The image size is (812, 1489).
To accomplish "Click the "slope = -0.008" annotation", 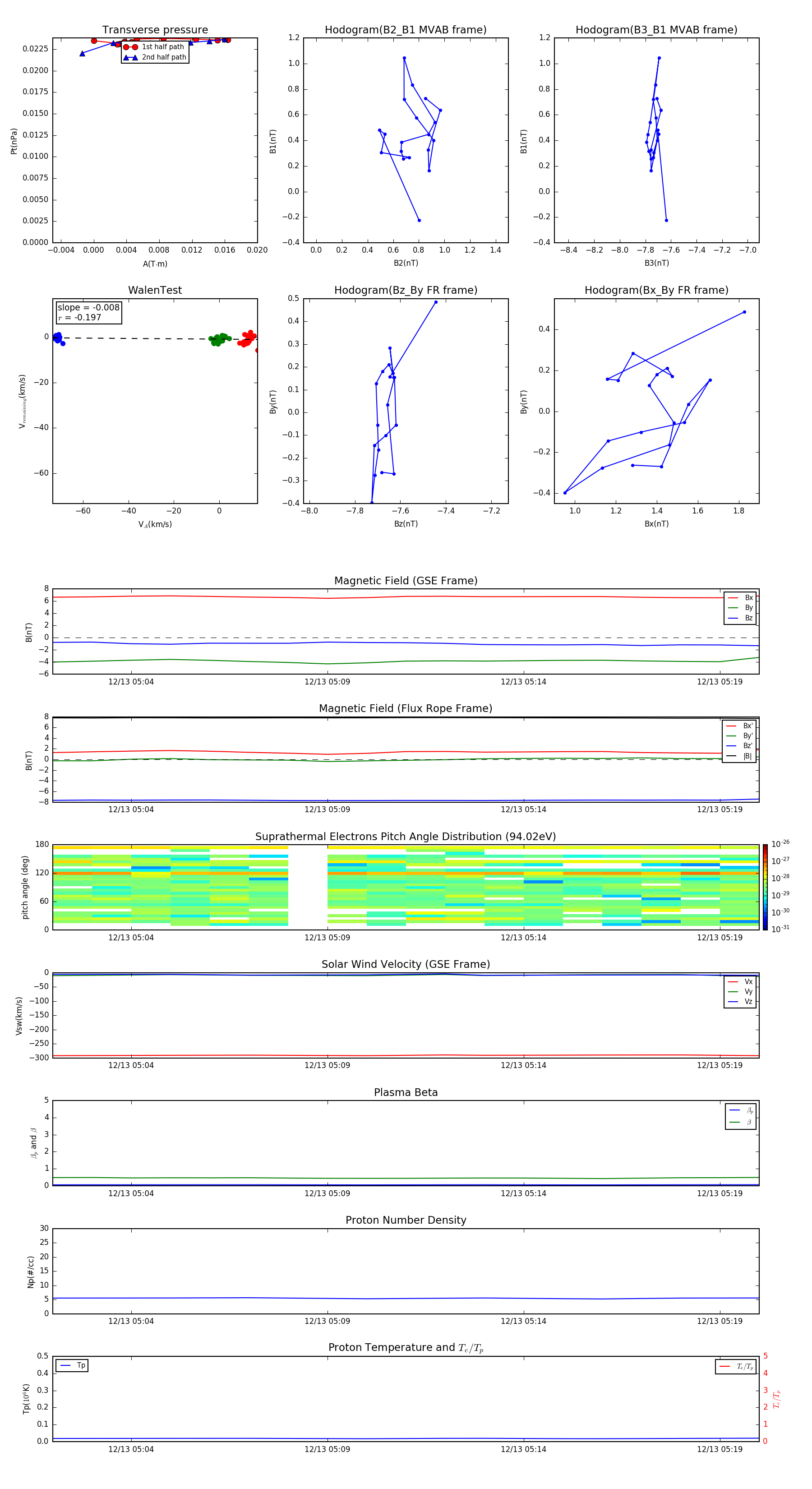I will tap(88, 308).
